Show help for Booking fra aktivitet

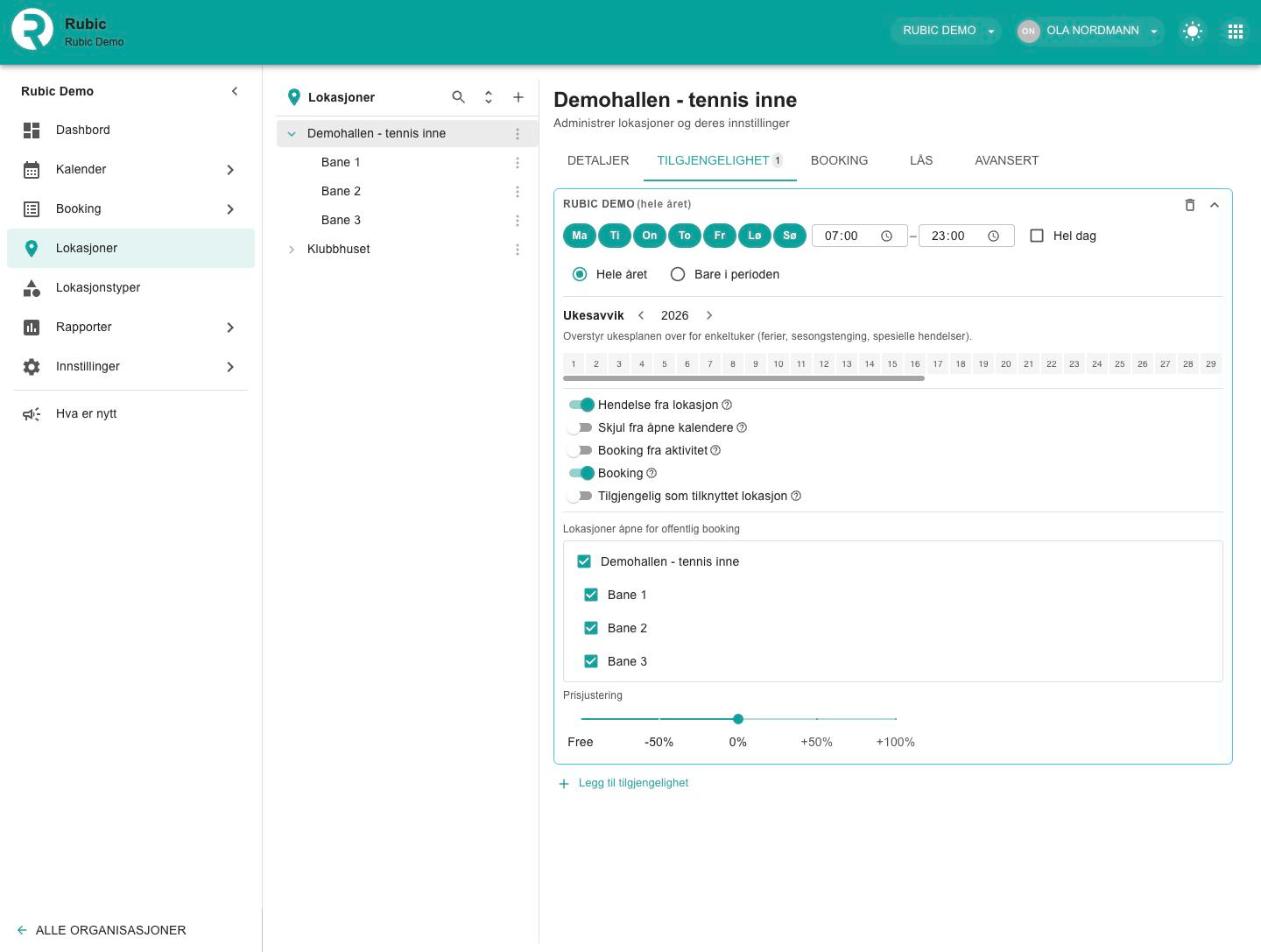click(x=715, y=451)
